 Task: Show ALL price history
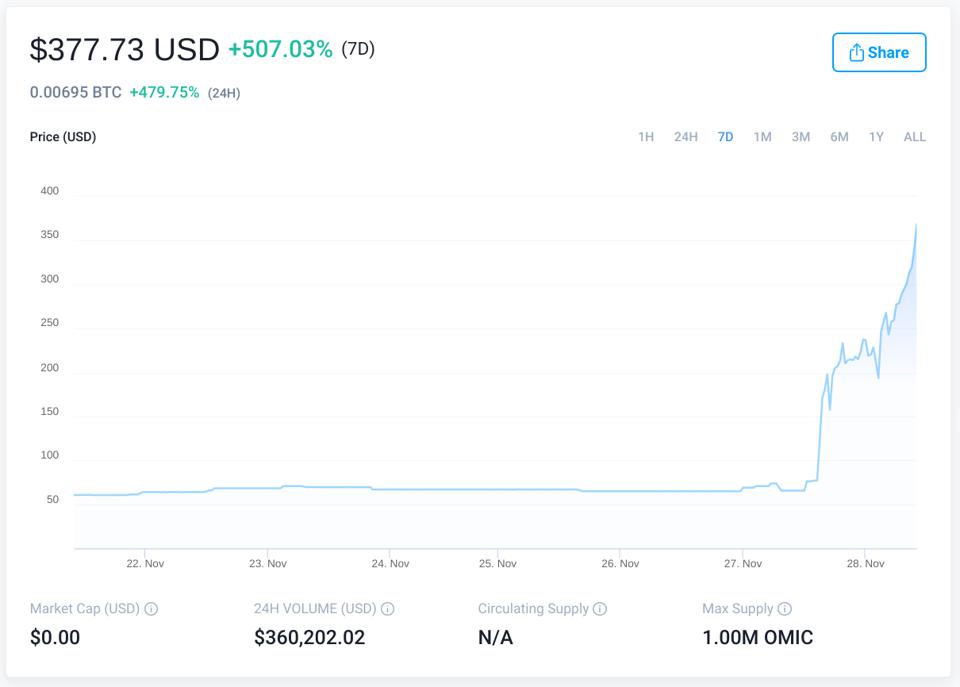[914, 137]
